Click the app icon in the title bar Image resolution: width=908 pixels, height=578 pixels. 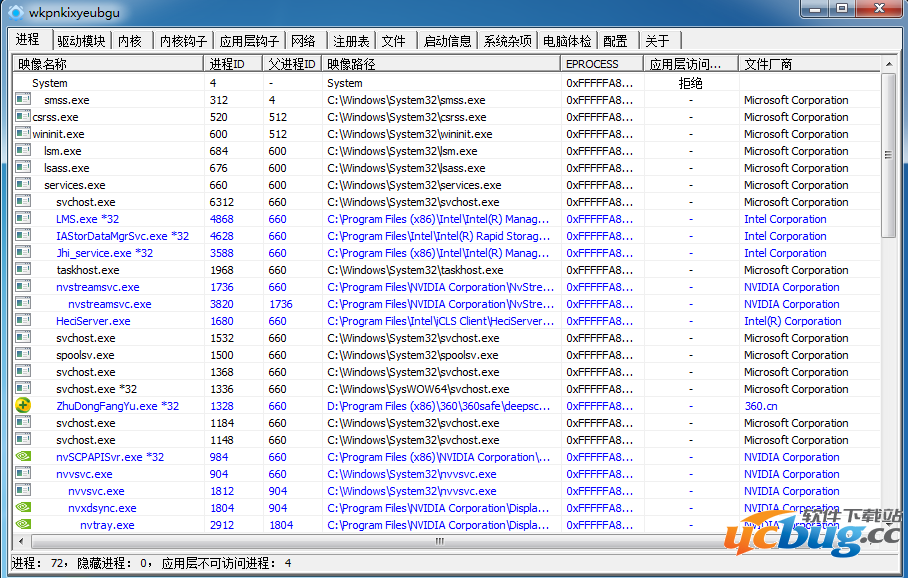click(x=16, y=12)
